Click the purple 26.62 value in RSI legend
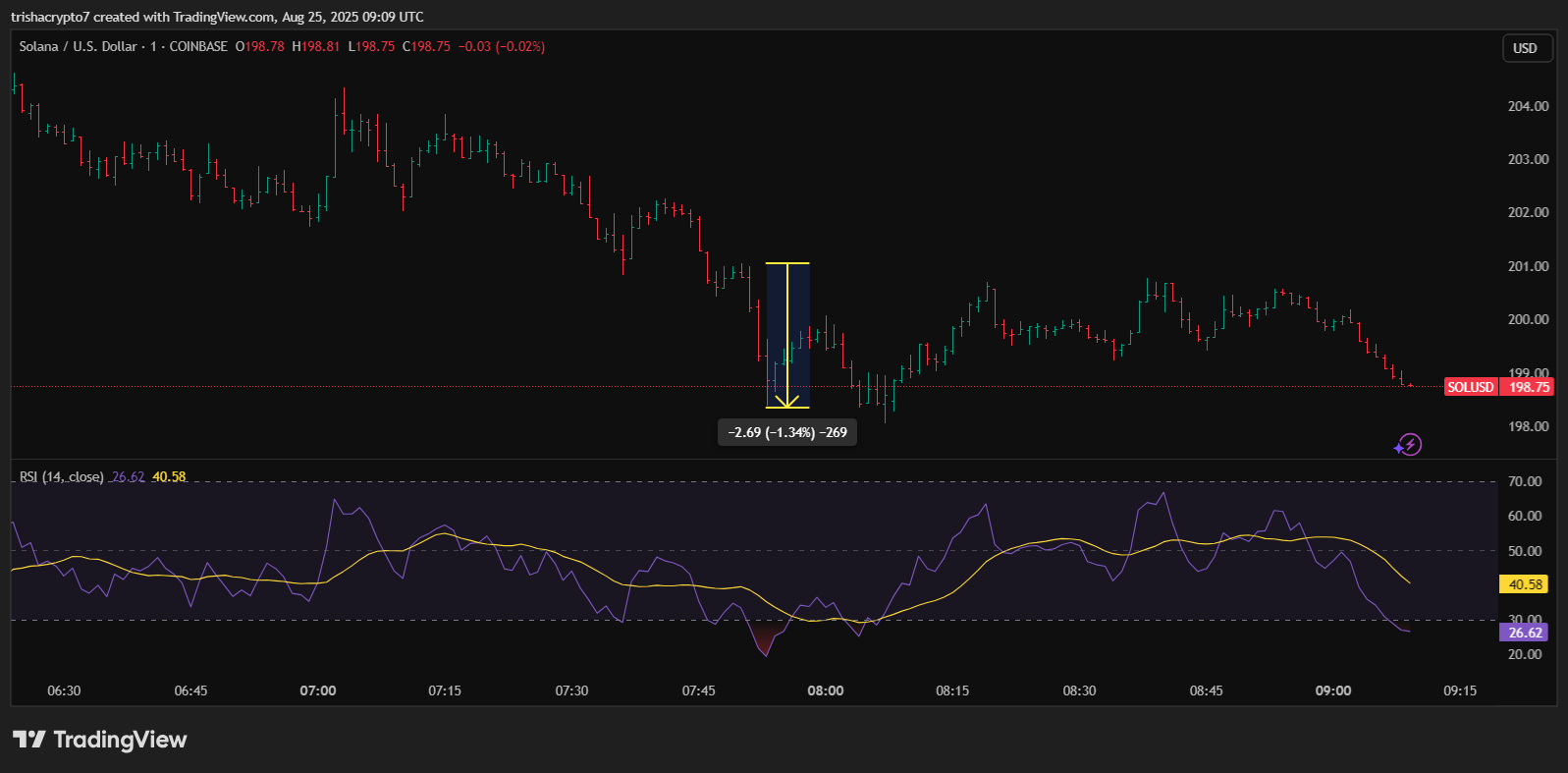Screen dimensions: 1568x773 point(128,476)
